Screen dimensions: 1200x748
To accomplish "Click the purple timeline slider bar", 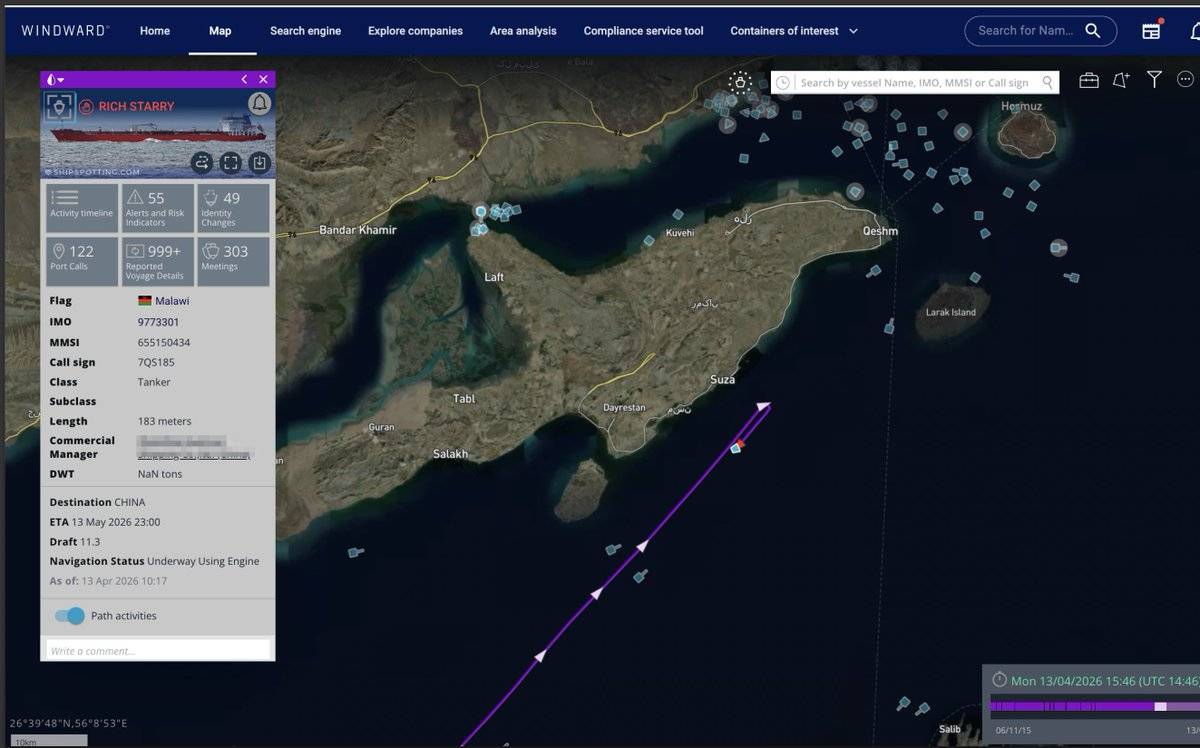I will tap(1072, 706).
